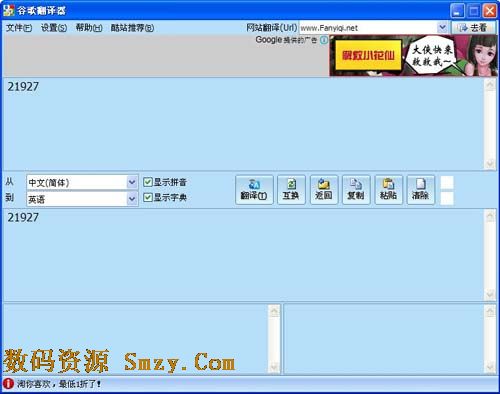The width and height of the screenshot is (500, 394).
Task: Click the game ad banner image
Action: coord(413,56)
